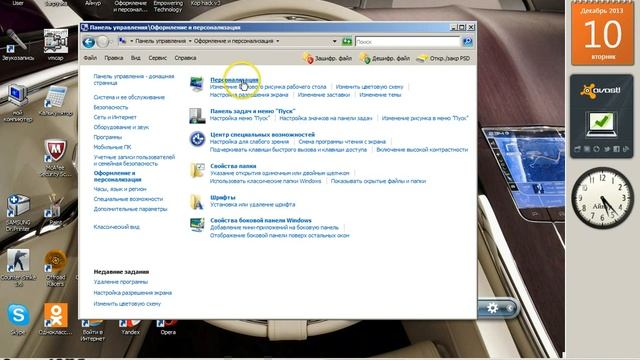Screen dimensions: 640x360
Task: Select Часы, язык и регион in sidebar
Action: (120, 189)
